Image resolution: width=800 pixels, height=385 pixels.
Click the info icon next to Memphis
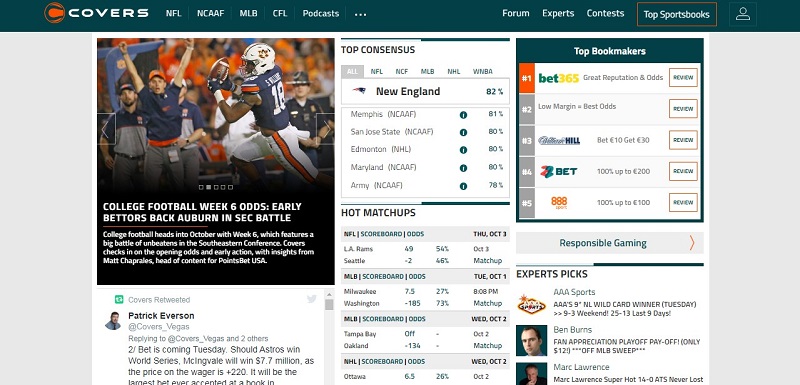pos(463,115)
